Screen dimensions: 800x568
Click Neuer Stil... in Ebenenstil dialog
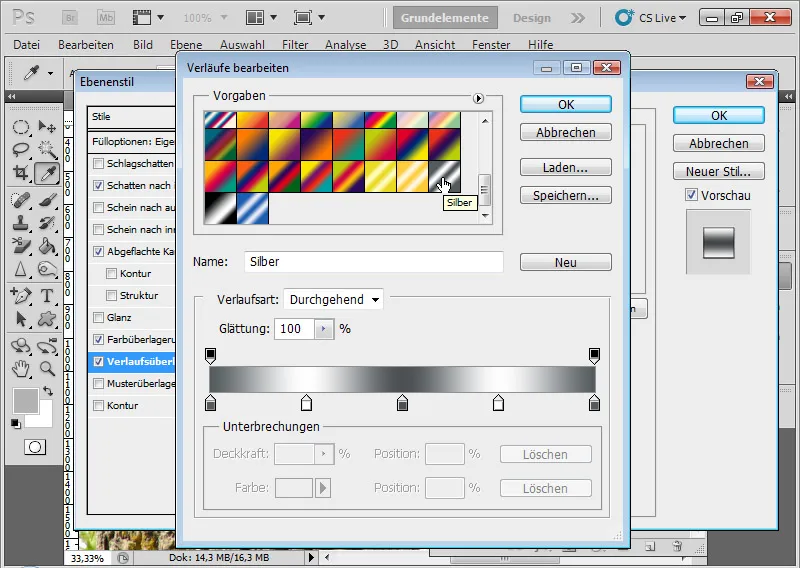(718, 171)
